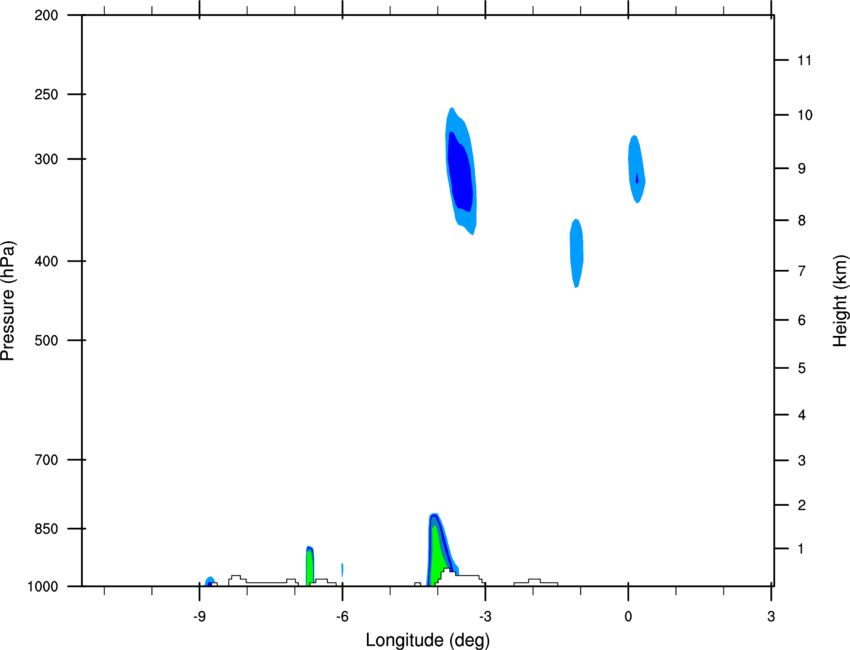Screen dimensions: 850x650
Task: Pick the 10 km height tick label
Action: [804, 115]
